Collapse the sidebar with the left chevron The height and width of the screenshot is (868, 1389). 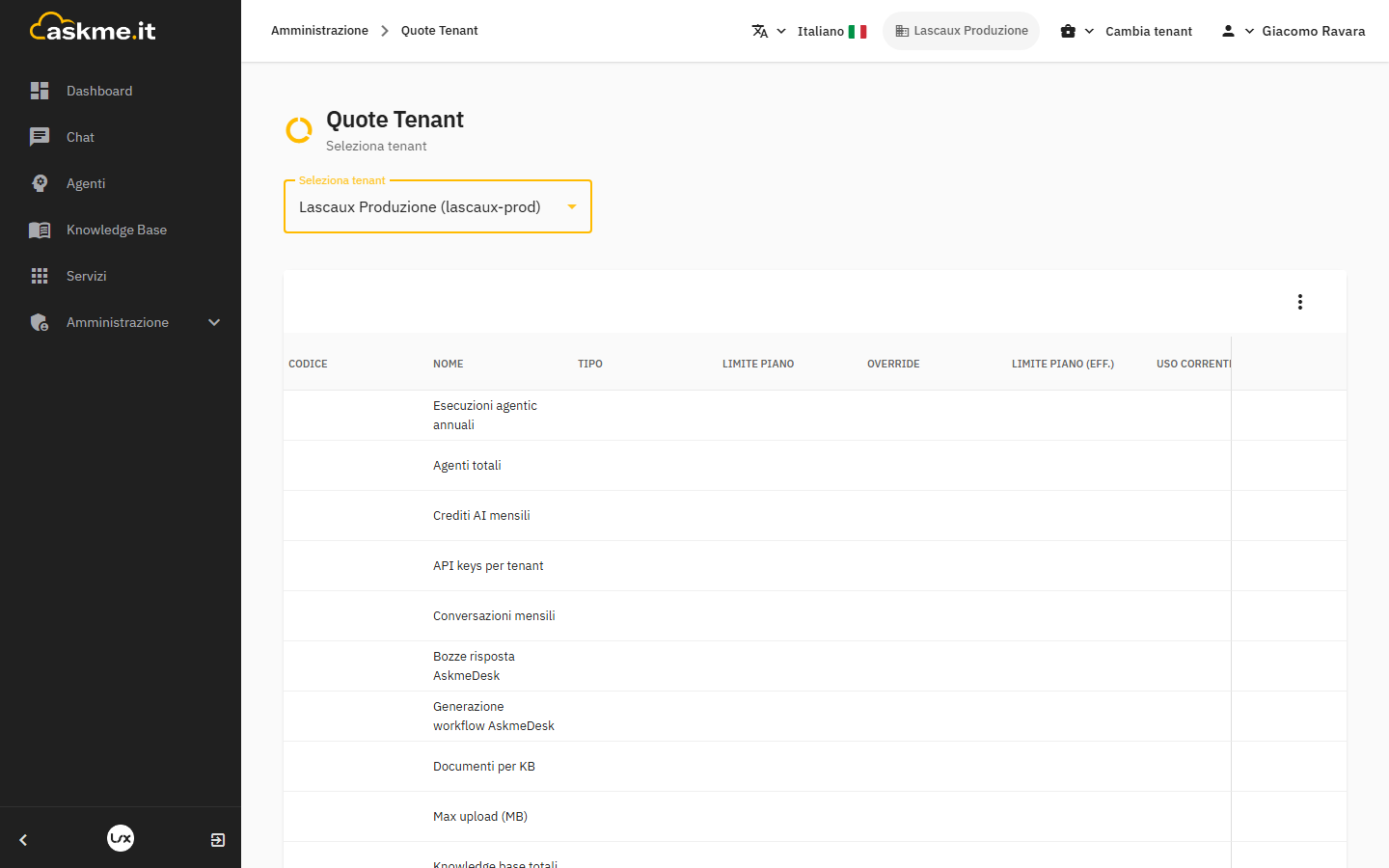tap(23, 840)
